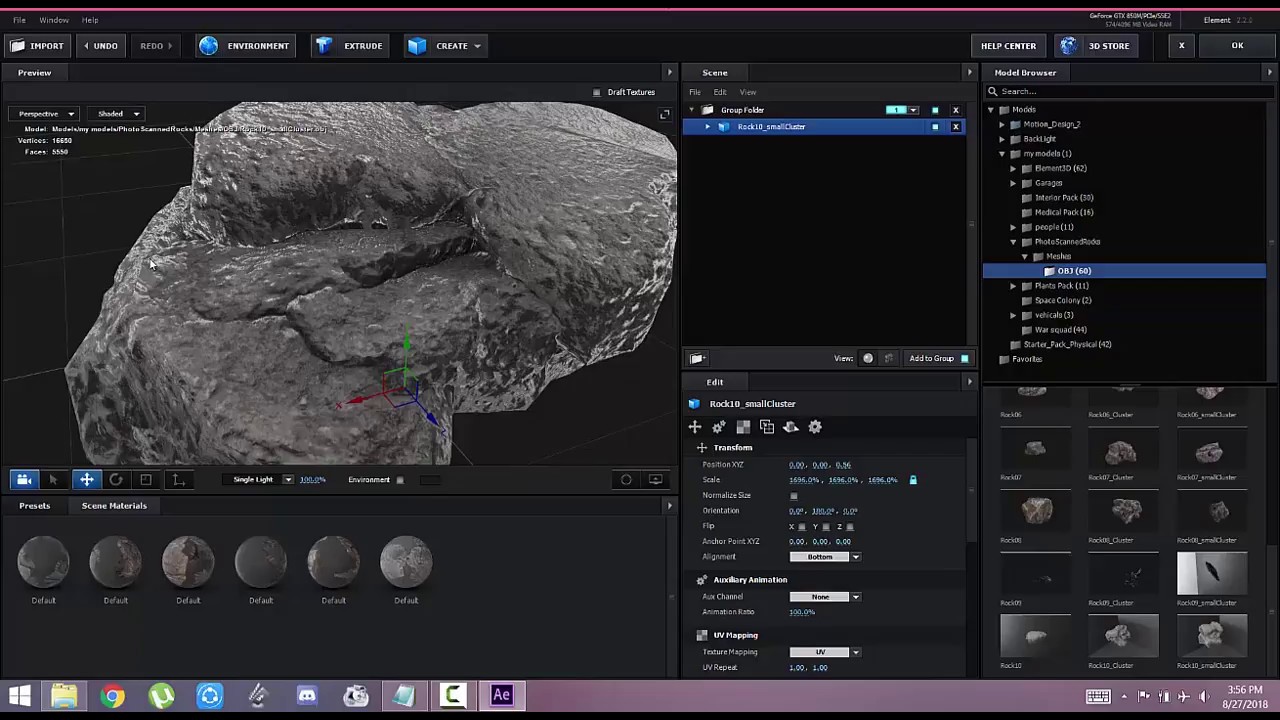Screen dimensions: 1280x720
Task: Toggle the scale proportion lock
Action: point(913,480)
